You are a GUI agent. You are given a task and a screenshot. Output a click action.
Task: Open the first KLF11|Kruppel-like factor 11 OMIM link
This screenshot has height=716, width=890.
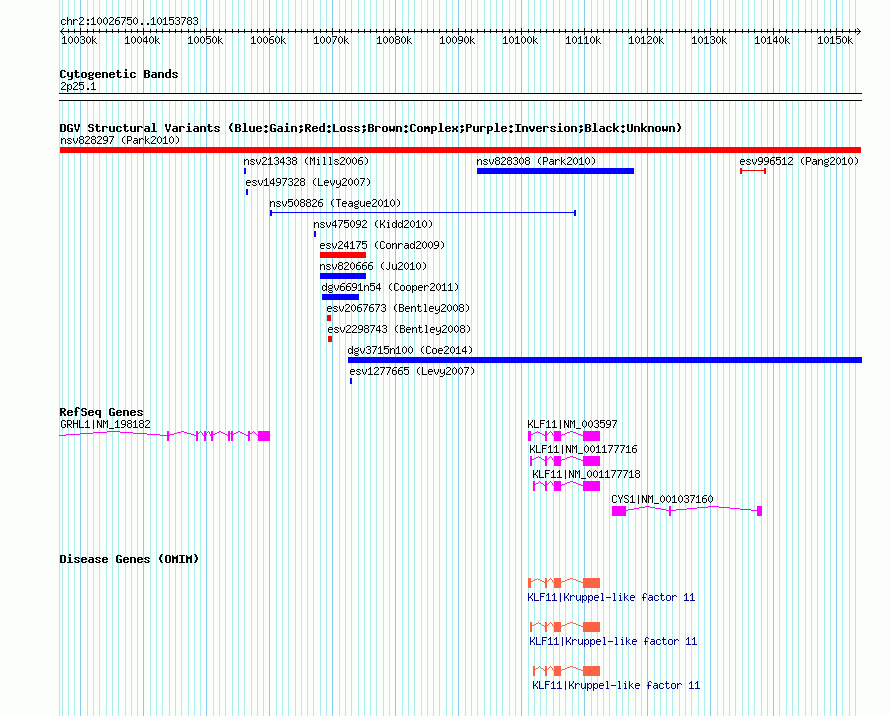pos(611,597)
